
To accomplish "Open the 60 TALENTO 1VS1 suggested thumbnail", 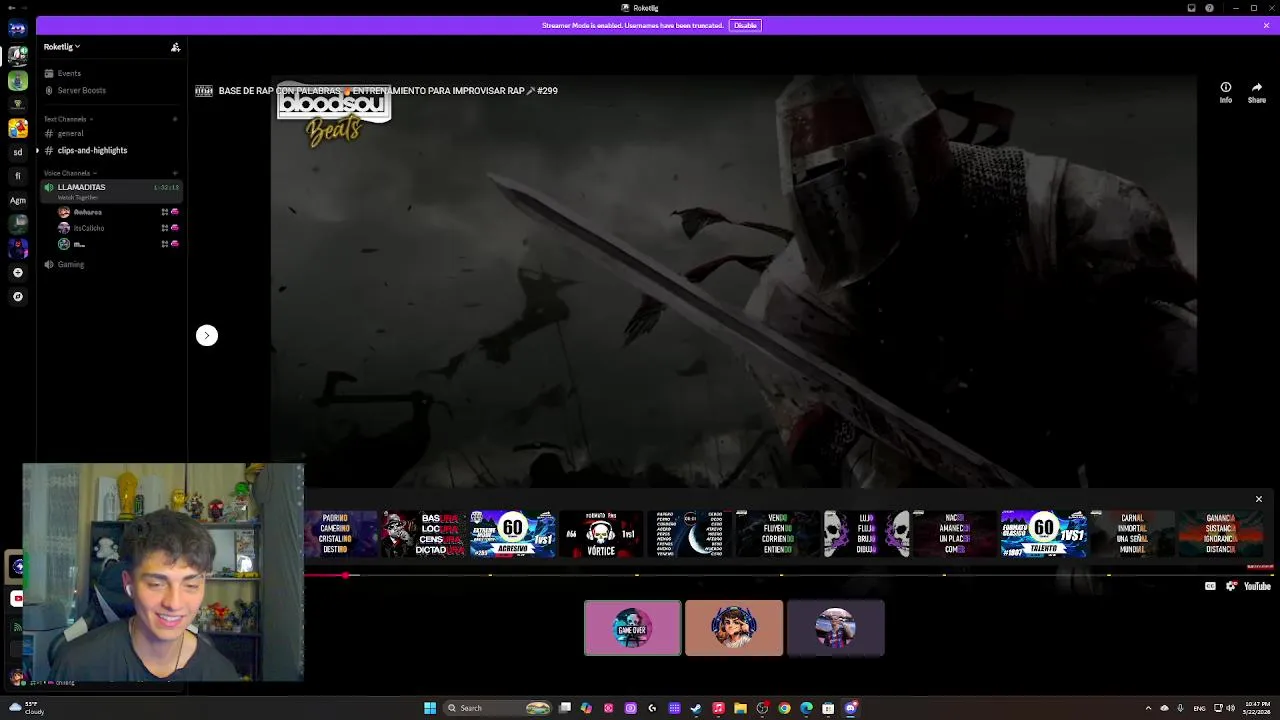I will 1043,534.
